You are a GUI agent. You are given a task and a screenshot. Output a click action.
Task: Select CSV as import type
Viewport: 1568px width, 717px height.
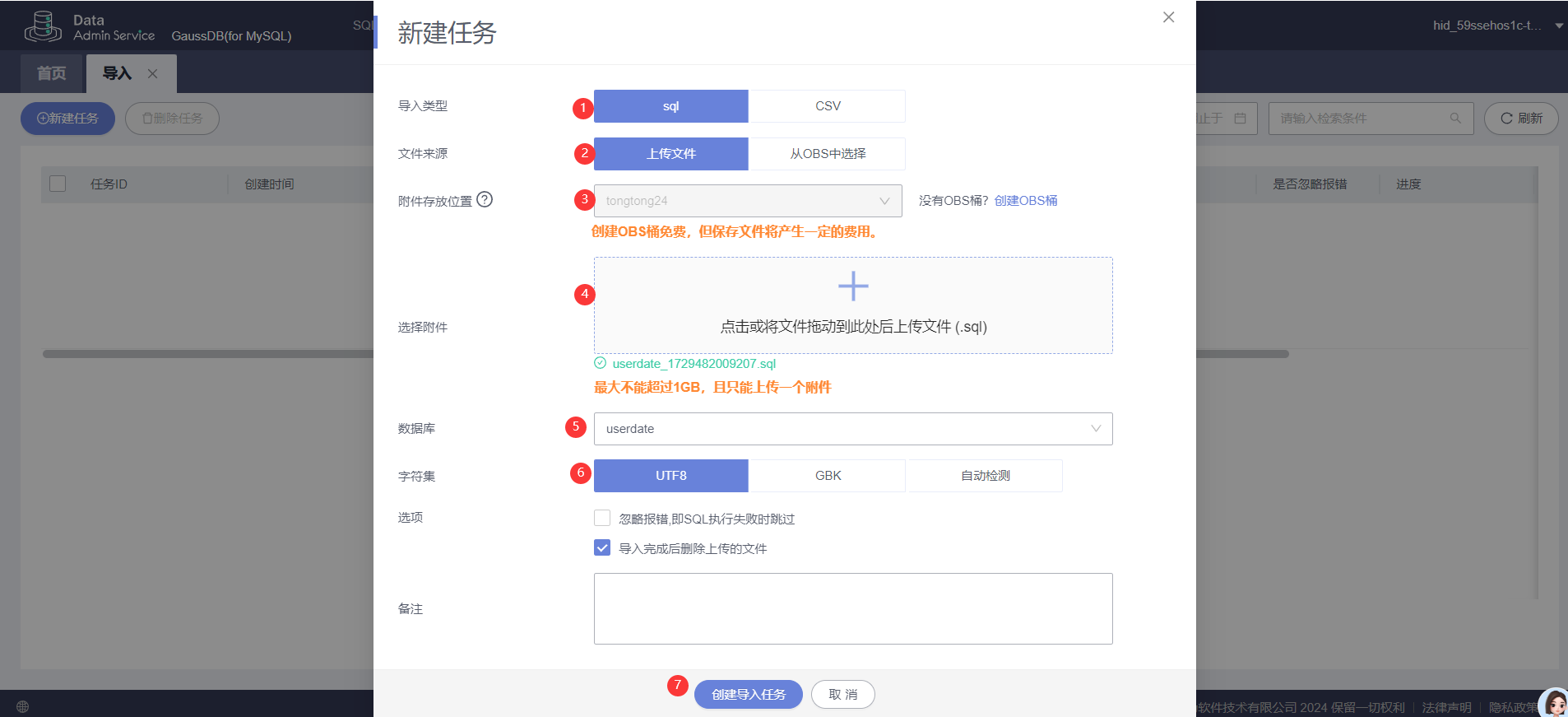pos(828,106)
